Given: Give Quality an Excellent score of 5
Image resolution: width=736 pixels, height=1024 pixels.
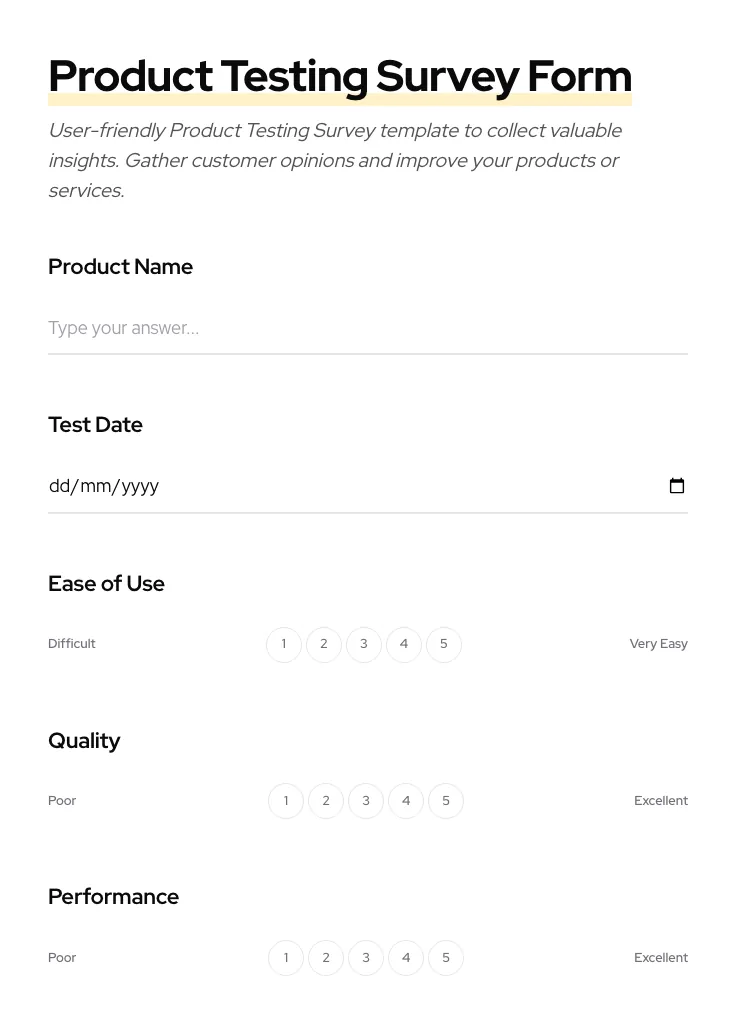Looking at the screenshot, I should point(445,800).
